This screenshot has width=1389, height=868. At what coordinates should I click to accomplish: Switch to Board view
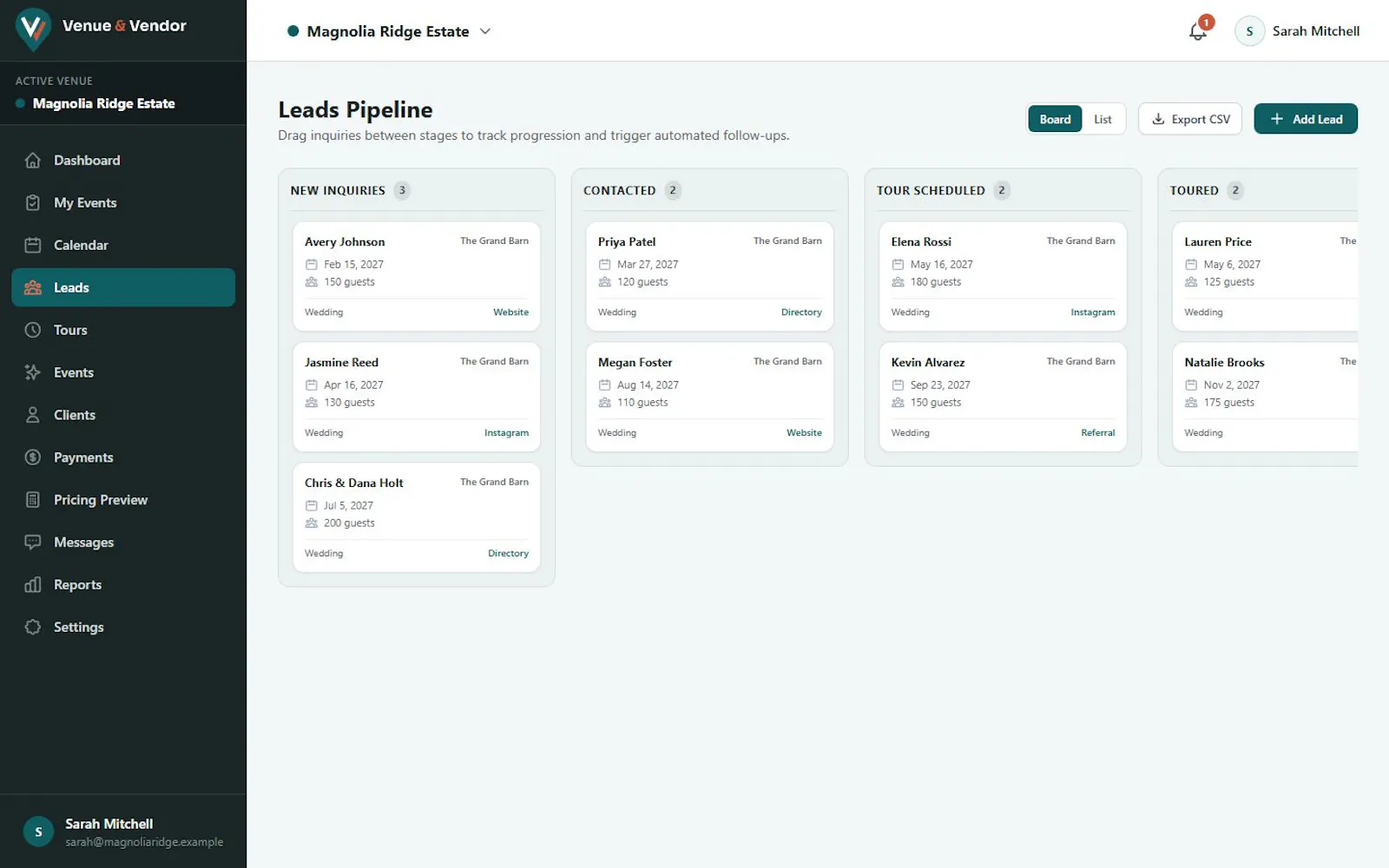(1055, 120)
